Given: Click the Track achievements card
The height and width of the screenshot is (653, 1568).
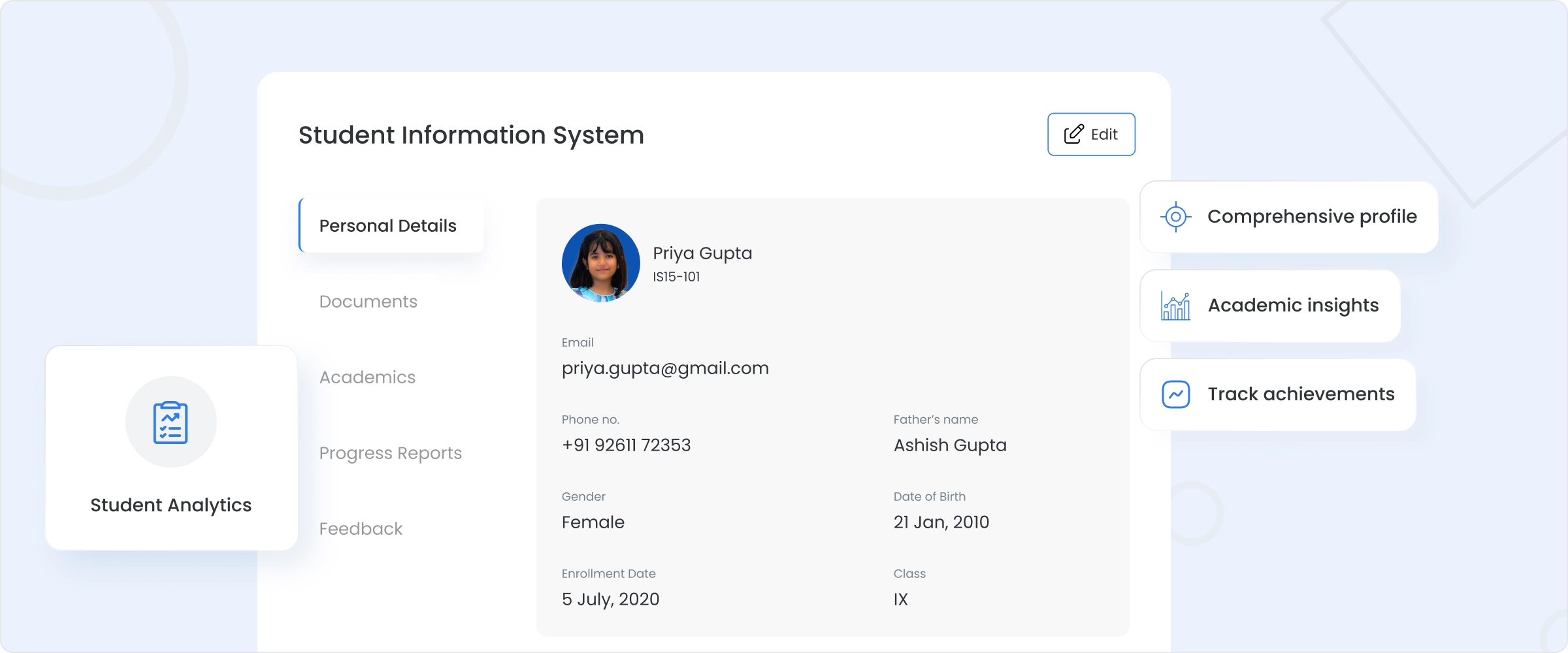Looking at the screenshot, I should pos(1277,394).
